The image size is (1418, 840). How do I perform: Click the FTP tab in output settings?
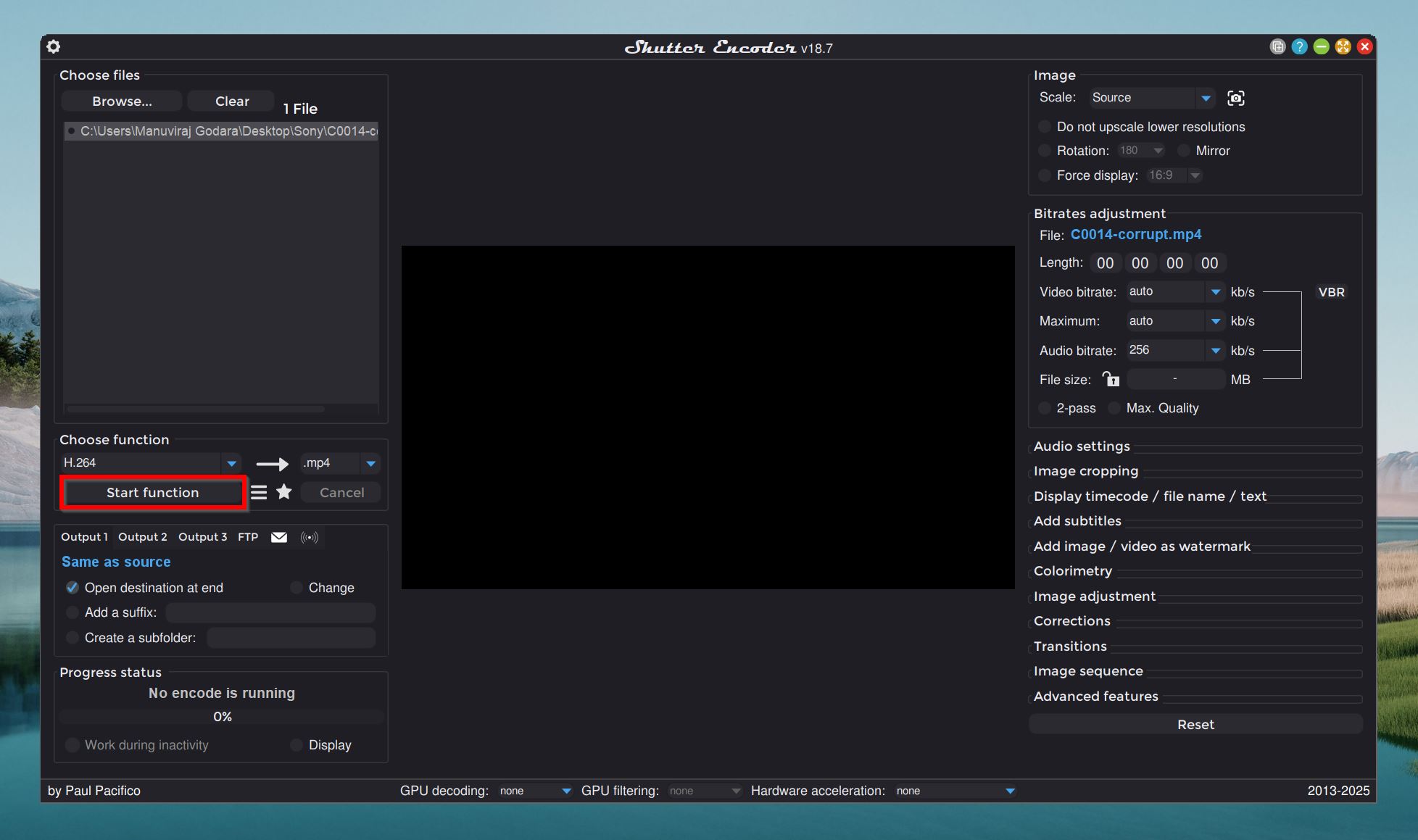[x=247, y=536]
